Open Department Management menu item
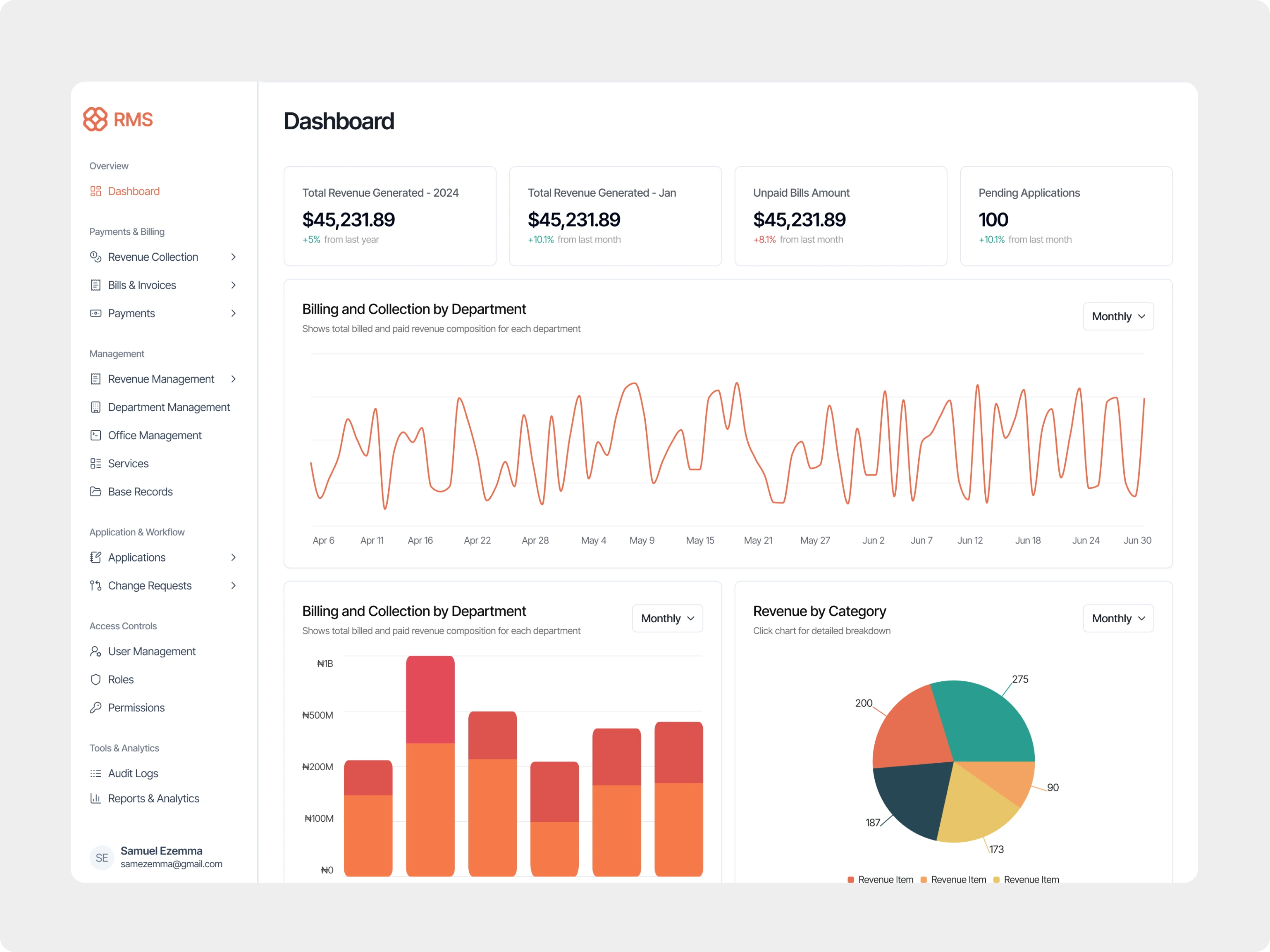The image size is (1270, 952). (x=168, y=407)
